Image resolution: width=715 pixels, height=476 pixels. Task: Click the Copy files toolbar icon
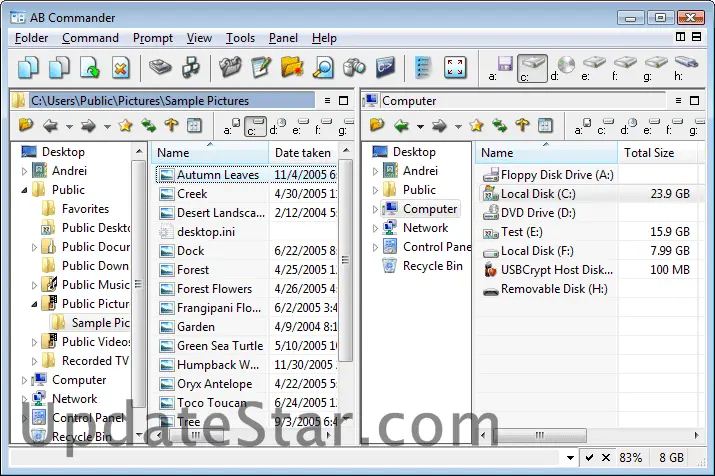tap(29, 68)
